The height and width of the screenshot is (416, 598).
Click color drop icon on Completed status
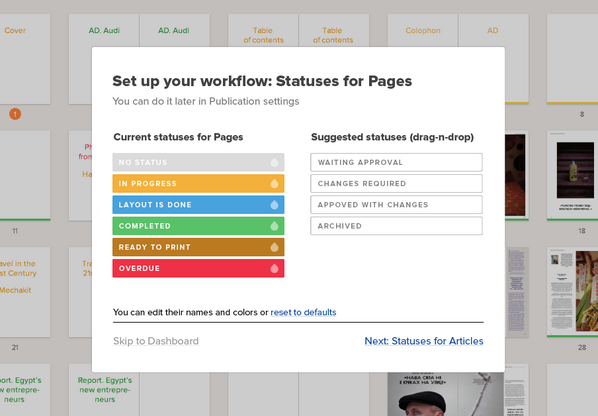pos(274,226)
